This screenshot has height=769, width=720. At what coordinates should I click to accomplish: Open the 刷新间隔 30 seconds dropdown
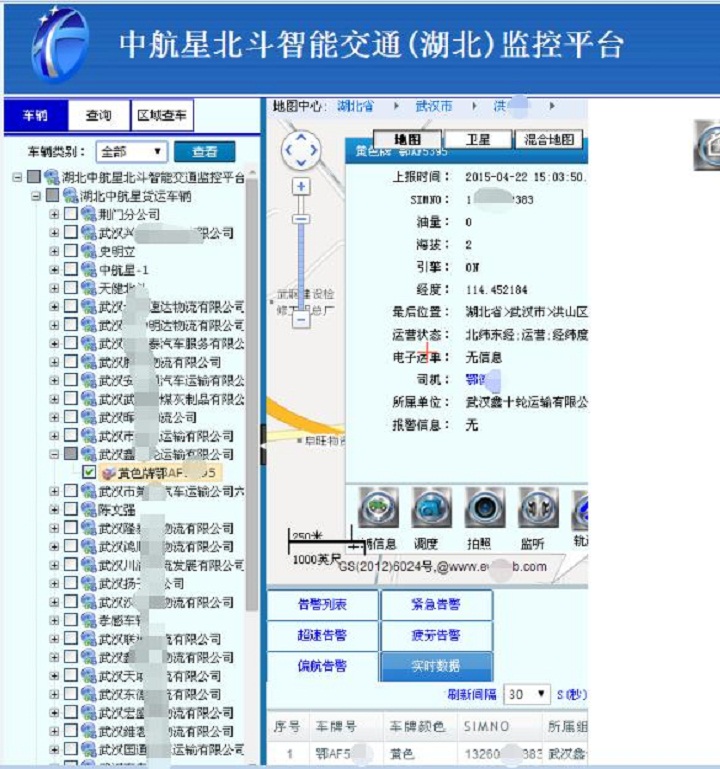click(527, 694)
